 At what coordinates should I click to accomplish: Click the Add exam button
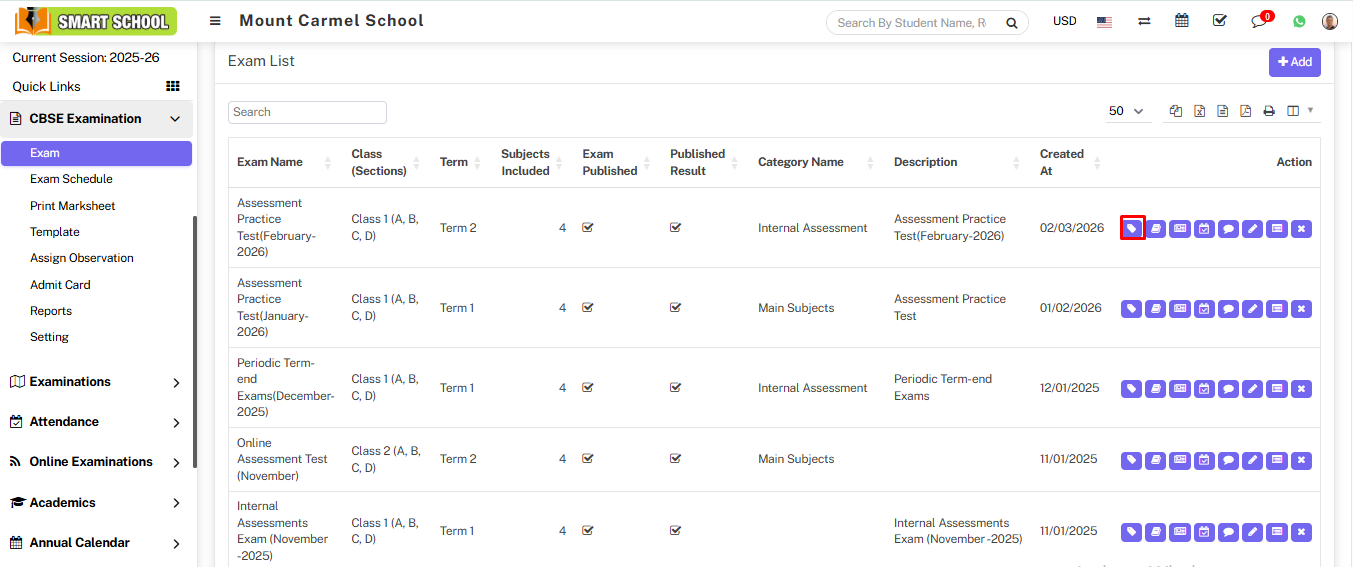(1294, 62)
